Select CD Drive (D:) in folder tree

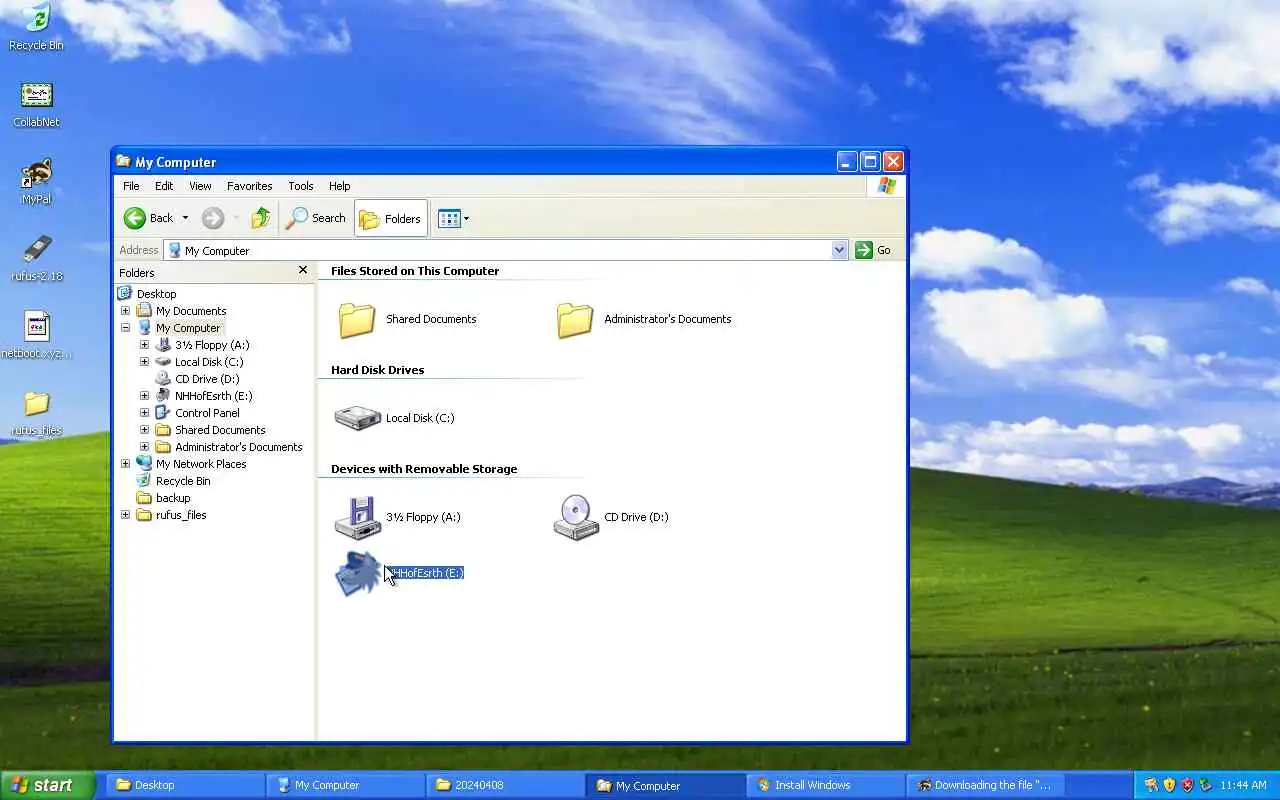click(x=207, y=379)
